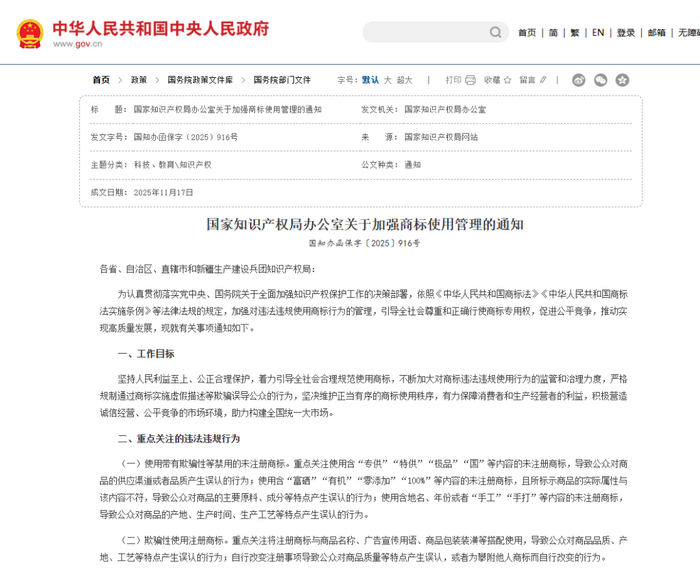Switch font size to 超大
Image resolution: width=700 pixels, height=571 pixels.
(404, 80)
